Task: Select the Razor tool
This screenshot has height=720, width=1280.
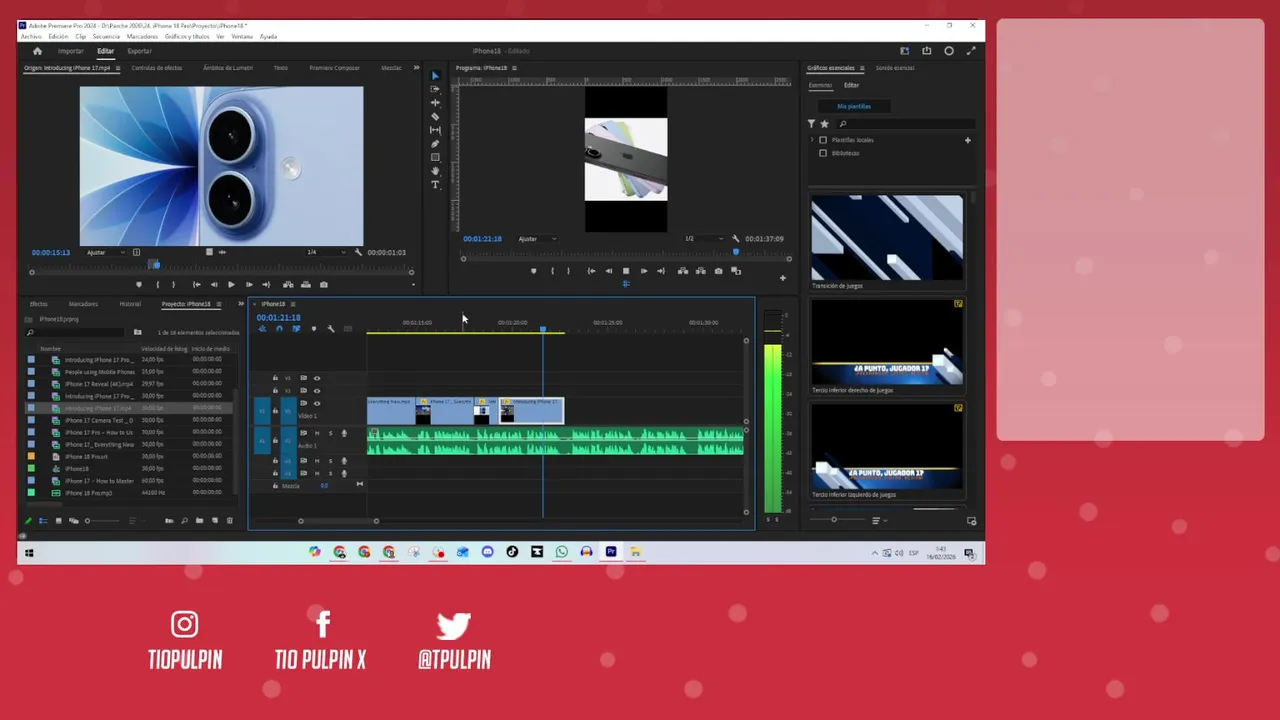Action: coord(435,116)
